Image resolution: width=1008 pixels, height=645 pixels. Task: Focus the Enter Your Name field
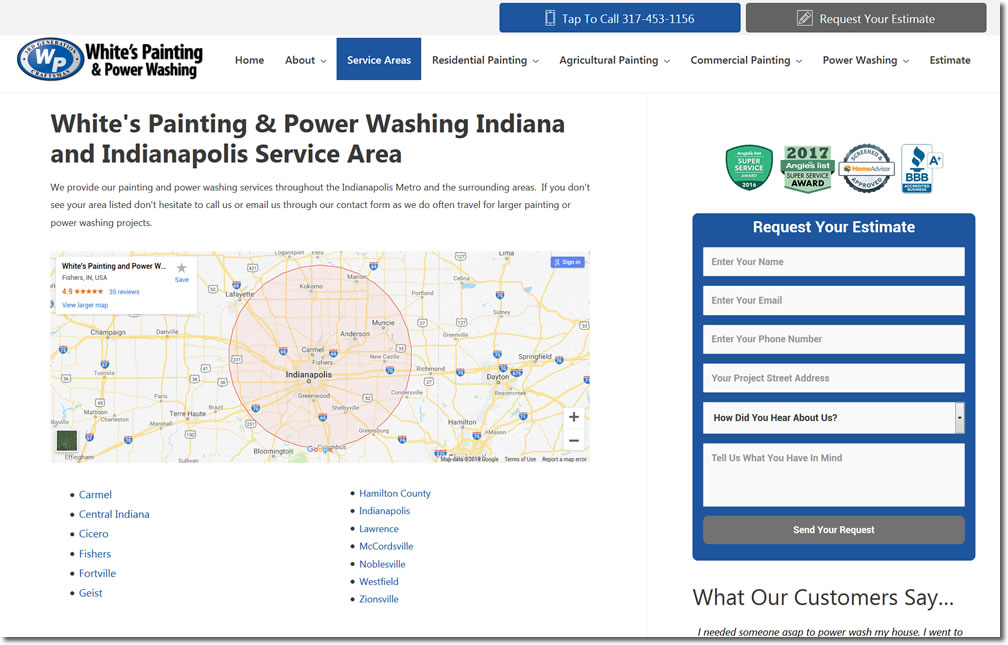point(834,262)
